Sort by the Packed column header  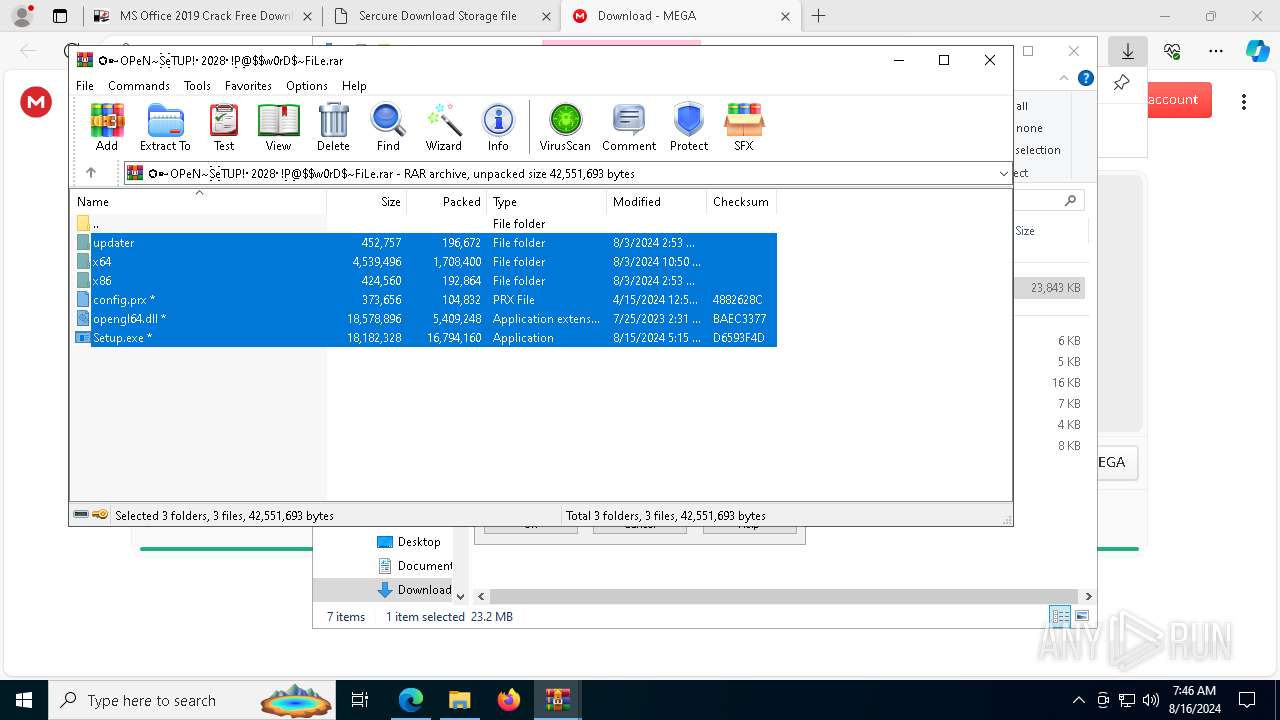coord(446,202)
